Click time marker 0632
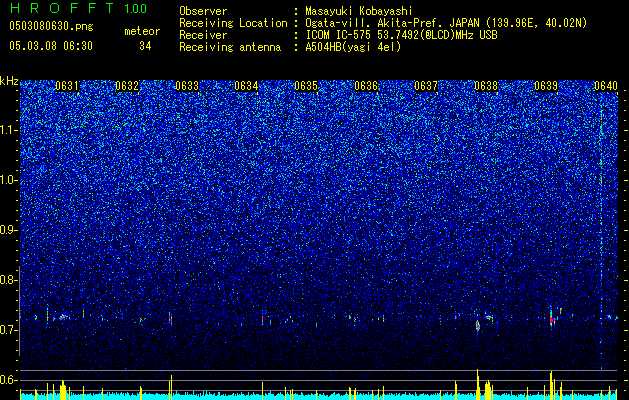This screenshot has height=400, width=629. (x=127, y=86)
